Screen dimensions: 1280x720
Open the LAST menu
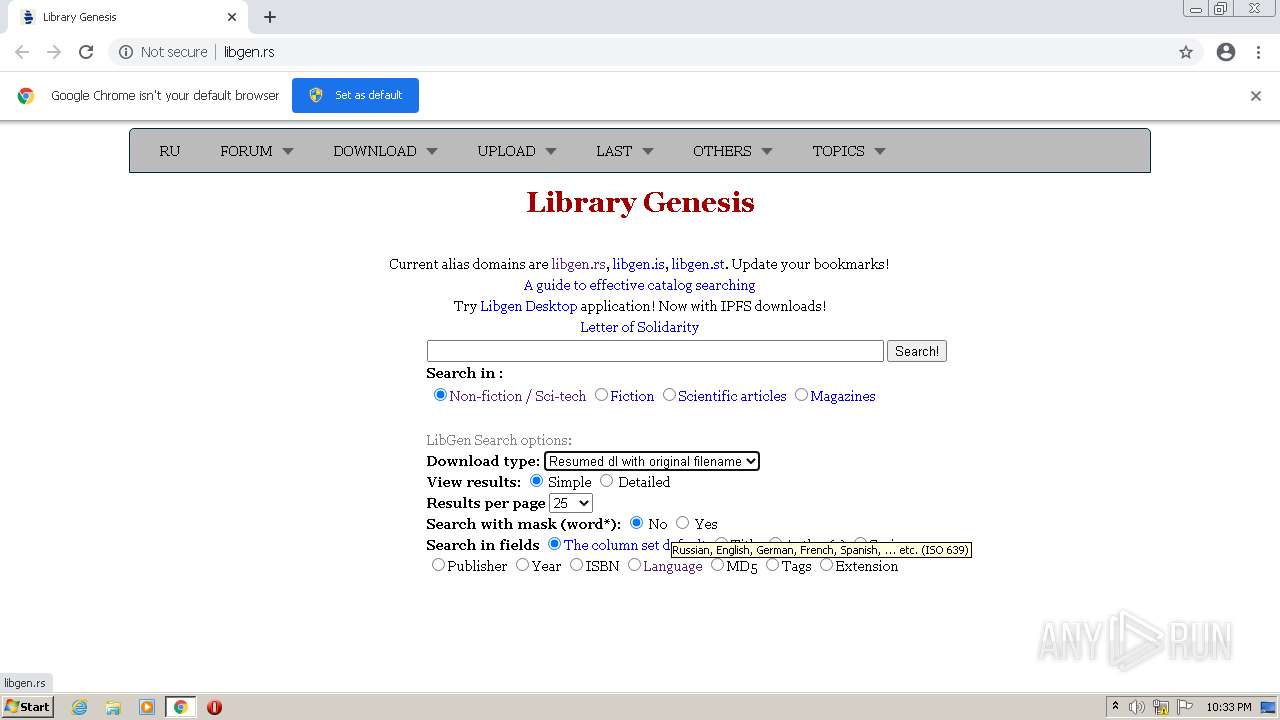point(624,151)
